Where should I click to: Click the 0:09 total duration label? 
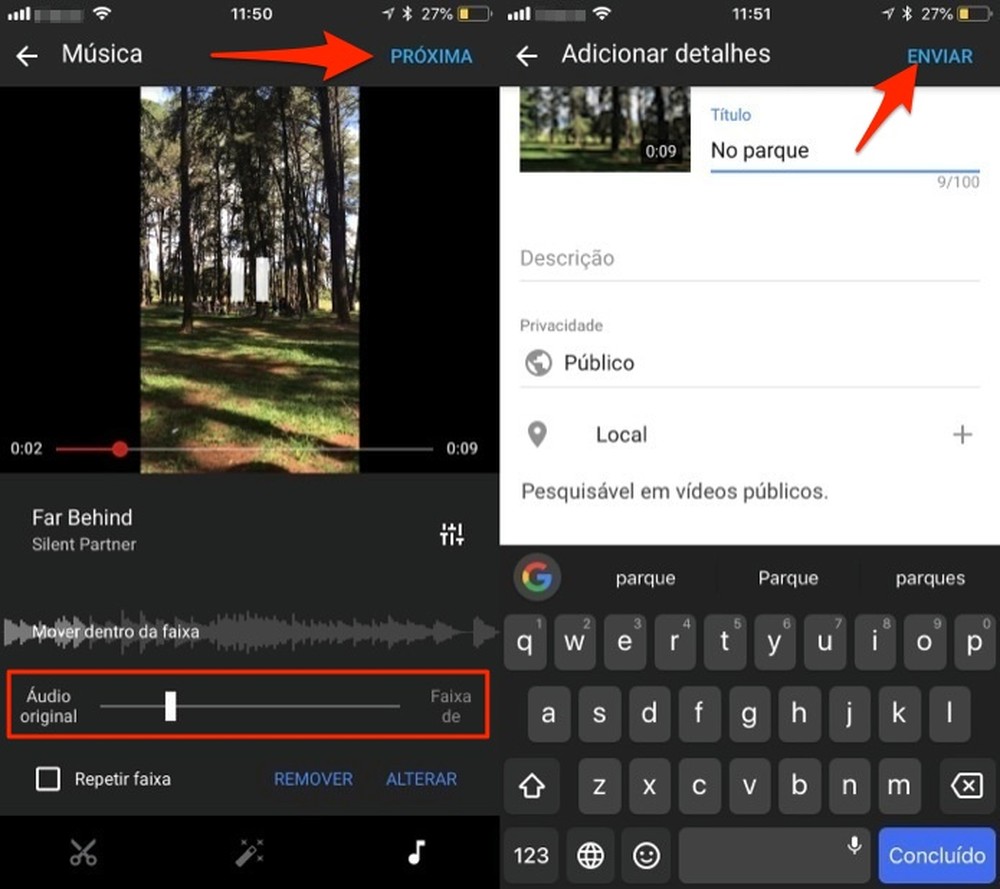pos(462,448)
